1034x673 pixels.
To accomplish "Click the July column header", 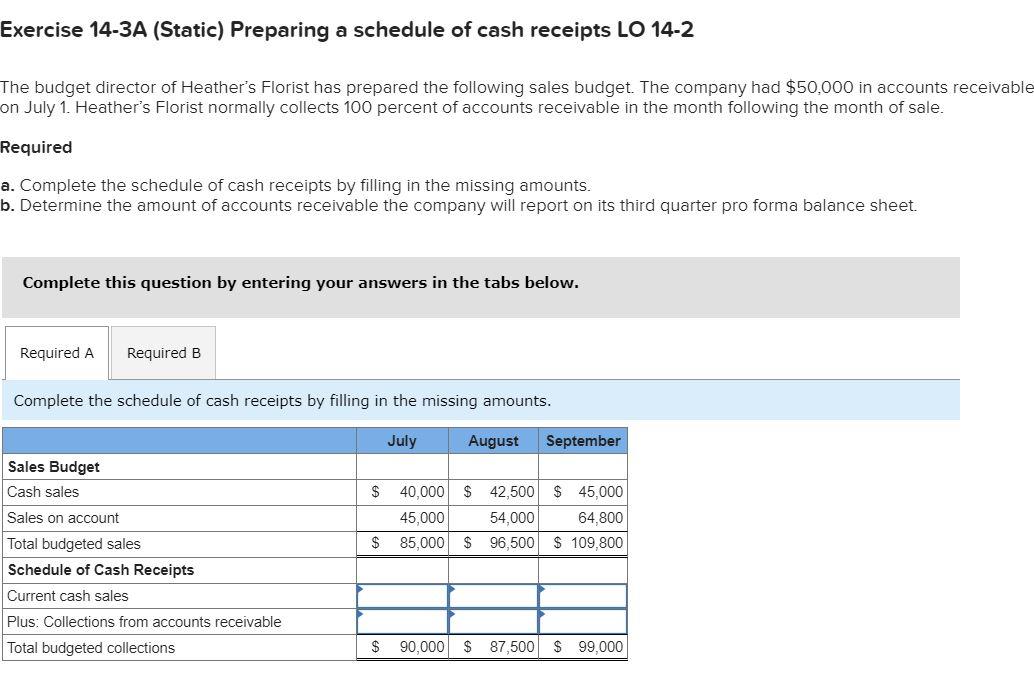I will [402, 440].
